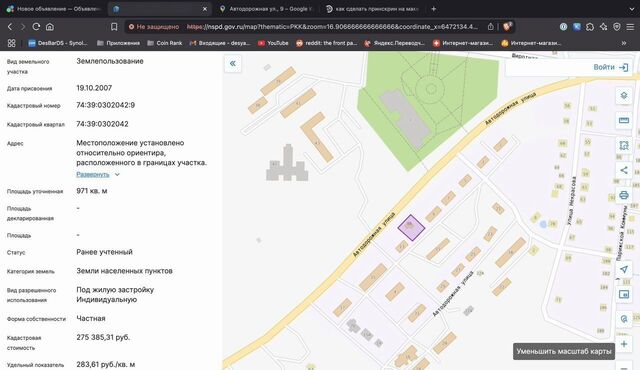Click the Войти login button

pyautogui.click(x=611, y=67)
